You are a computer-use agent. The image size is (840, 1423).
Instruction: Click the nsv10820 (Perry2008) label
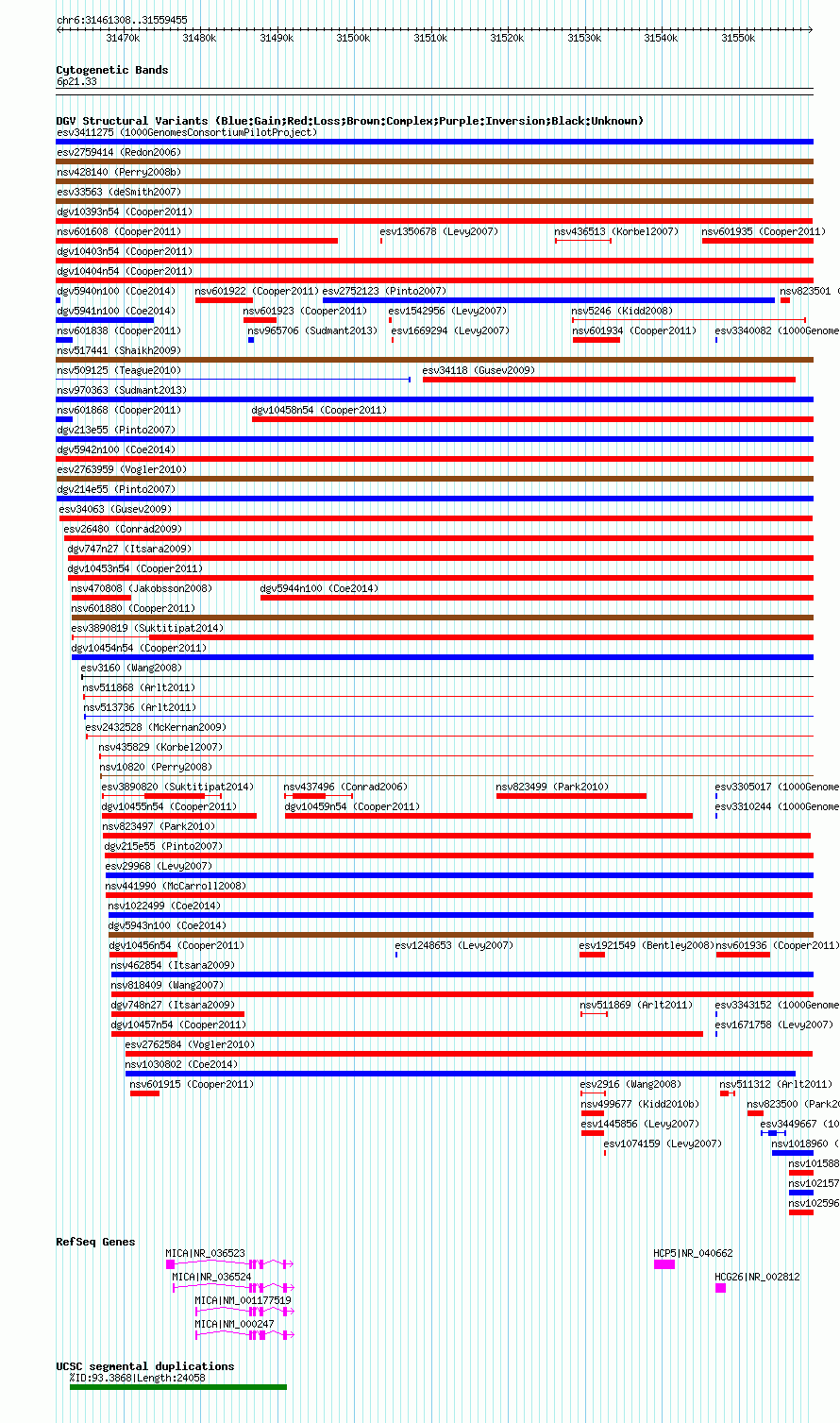pos(156,767)
